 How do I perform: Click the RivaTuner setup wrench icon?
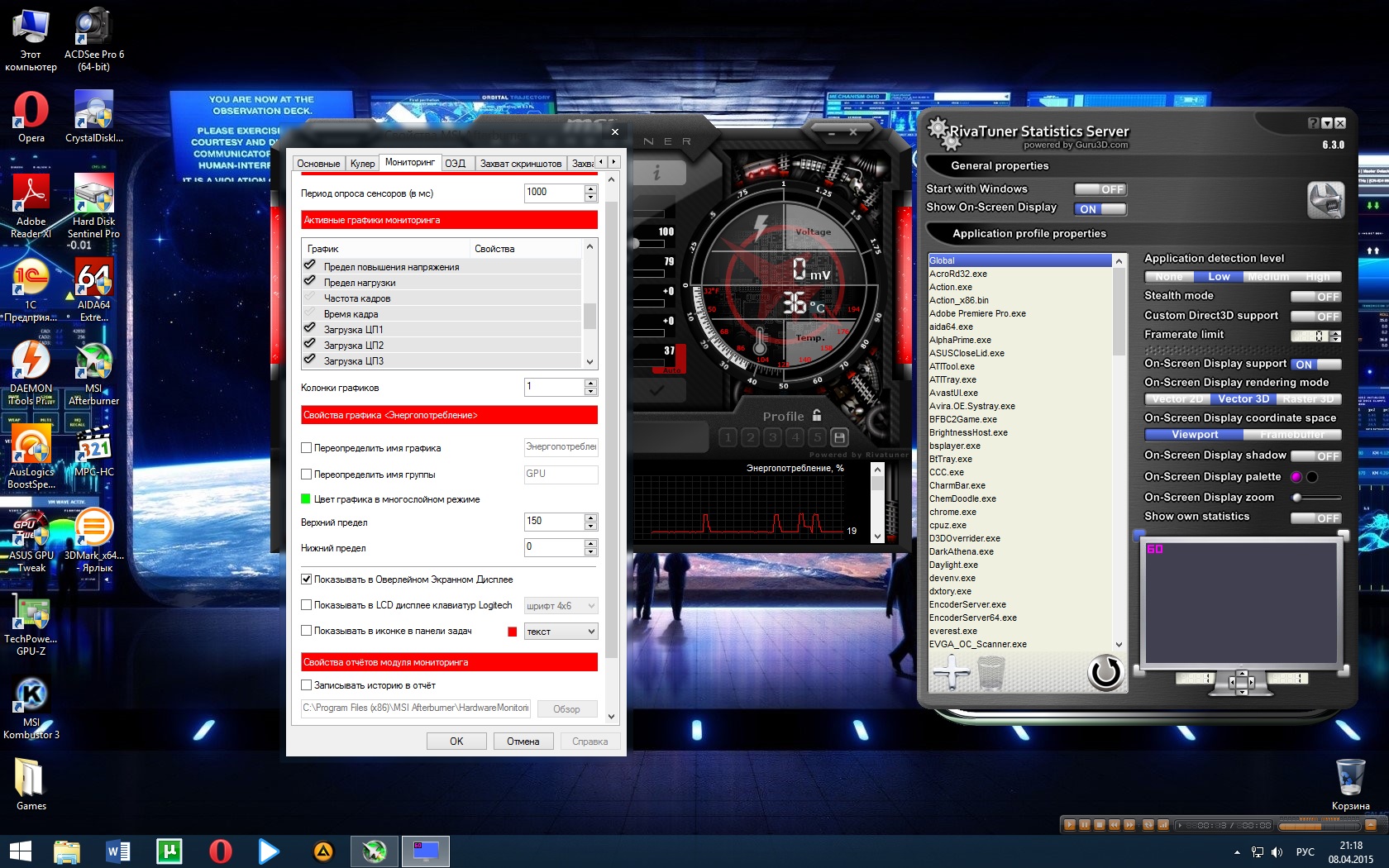click(1325, 200)
